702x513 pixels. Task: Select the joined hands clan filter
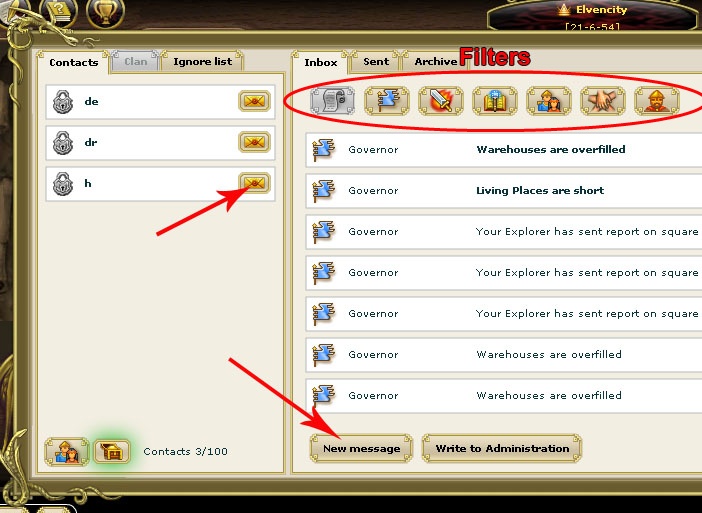[603, 101]
